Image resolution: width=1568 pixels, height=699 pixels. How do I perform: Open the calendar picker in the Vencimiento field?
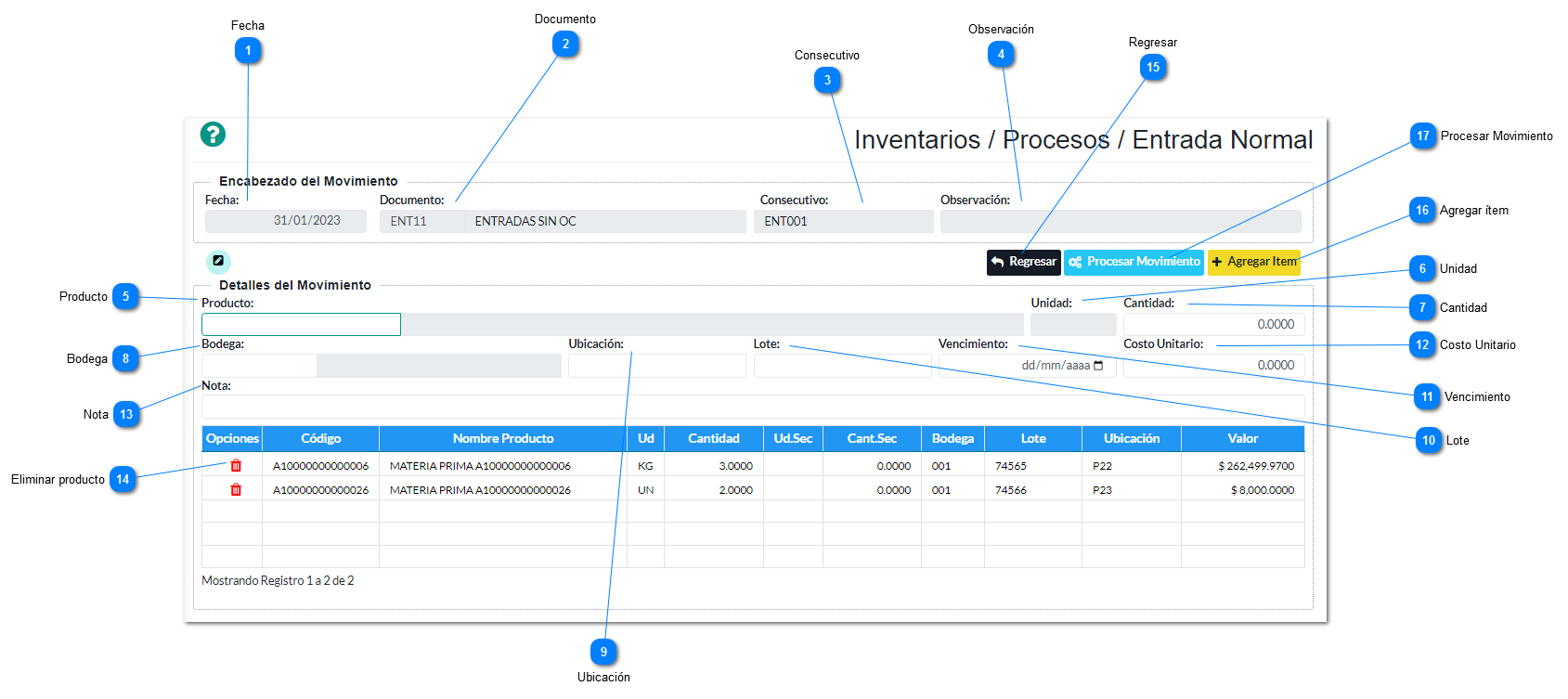[1099, 366]
